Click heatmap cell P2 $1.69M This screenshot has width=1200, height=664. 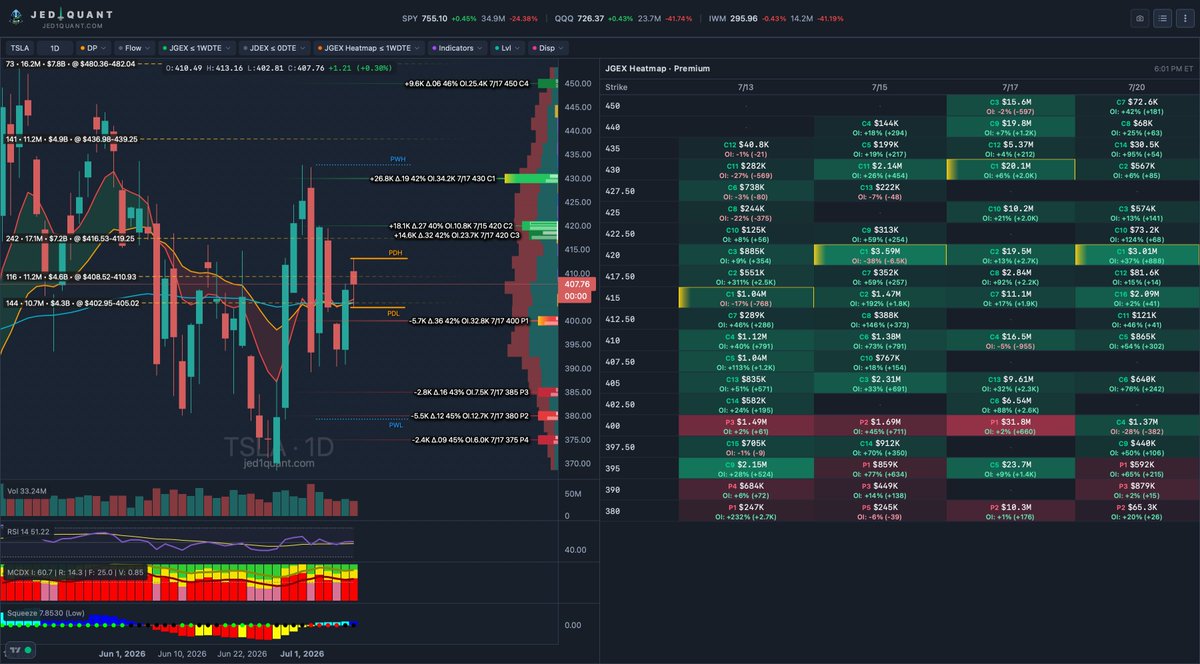(x=879, y=426)
